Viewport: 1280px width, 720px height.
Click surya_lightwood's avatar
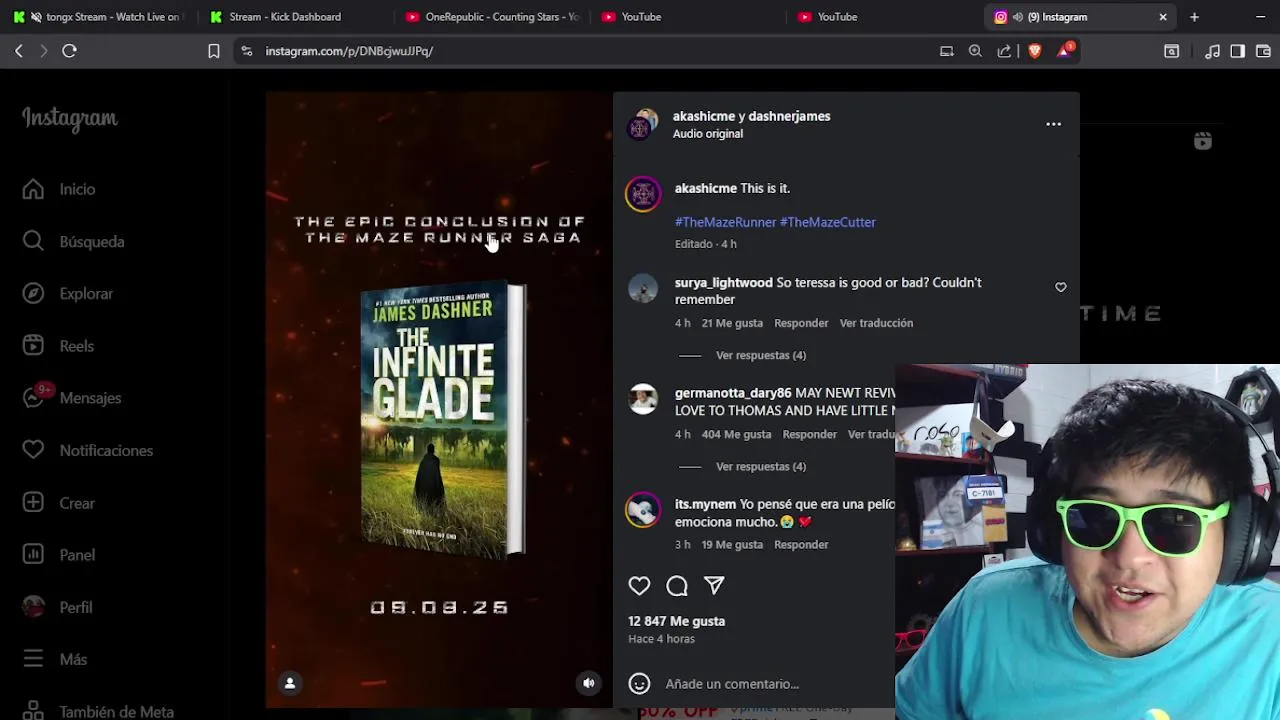[x=643, y=289]
